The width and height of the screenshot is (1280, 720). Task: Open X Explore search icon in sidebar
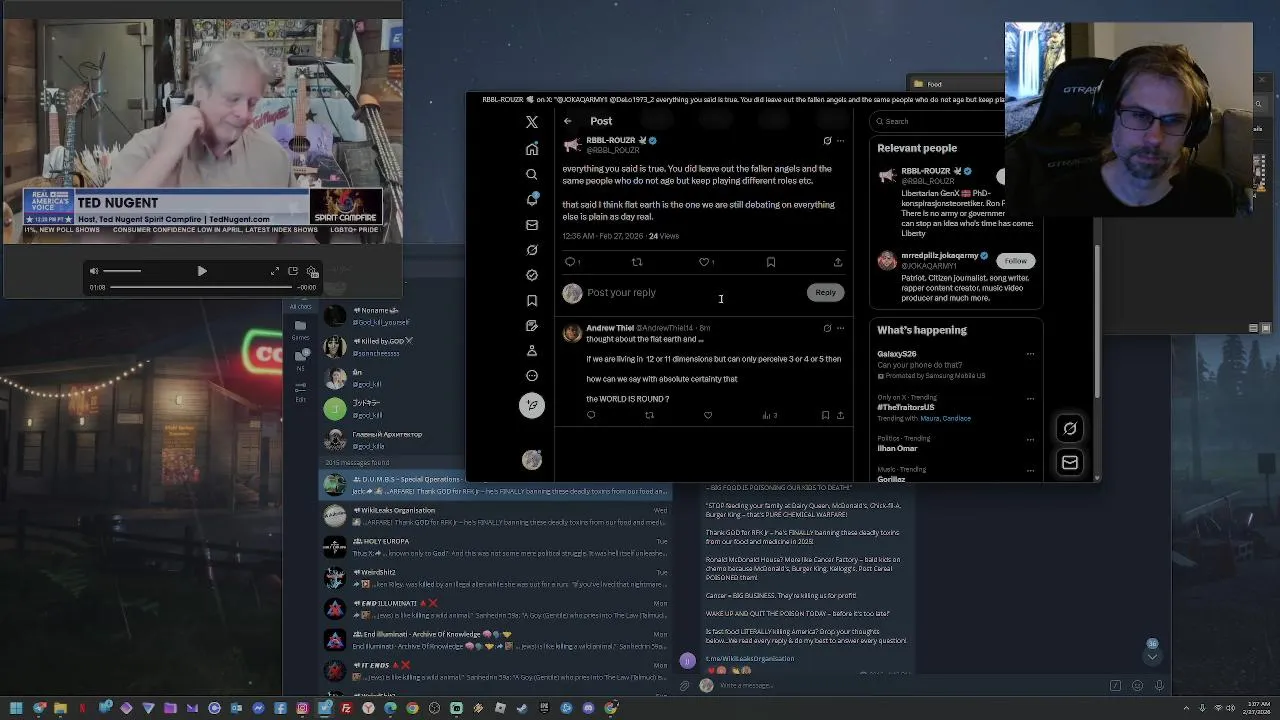point(532,174)
